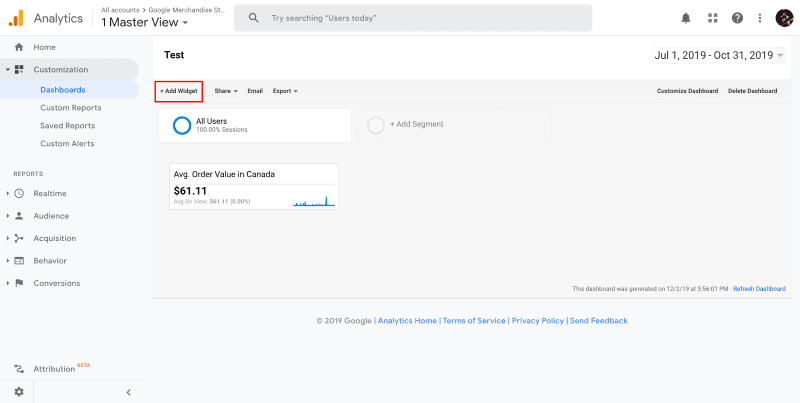This screenshot has width=800, height=403.
Task: Open the Share dropdown
Action: (226, 91)
